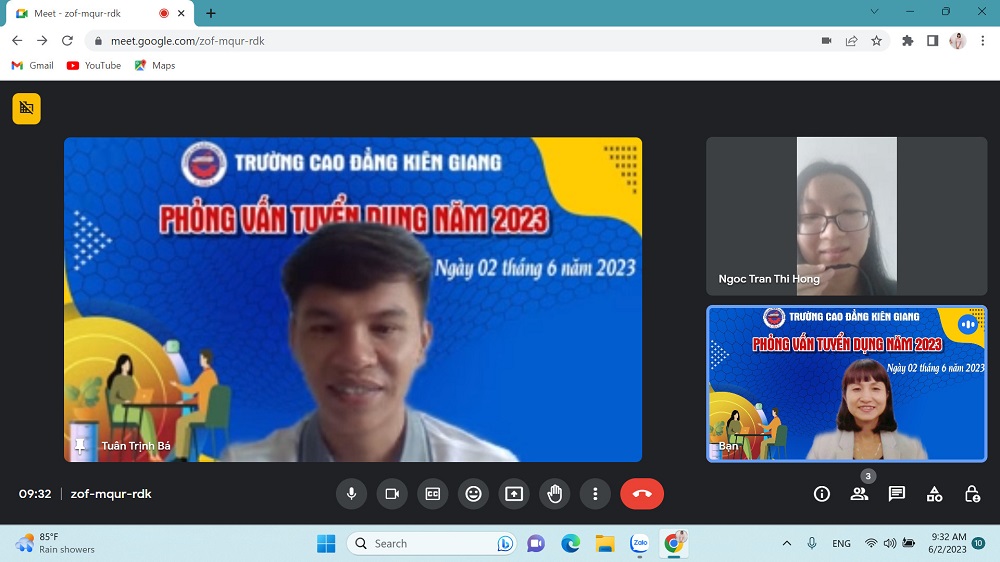Turn off the camera

[392, 493]
